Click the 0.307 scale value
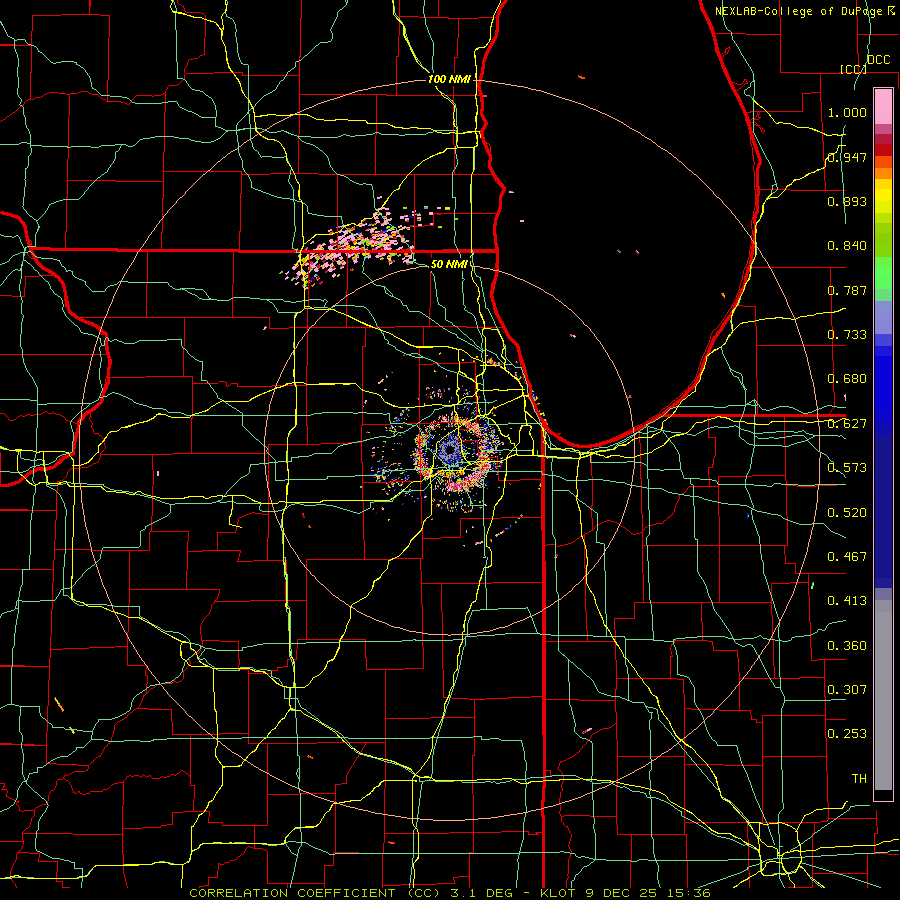Image resolution: width=900 pixels, height=900 pixels. click(847, 690)
